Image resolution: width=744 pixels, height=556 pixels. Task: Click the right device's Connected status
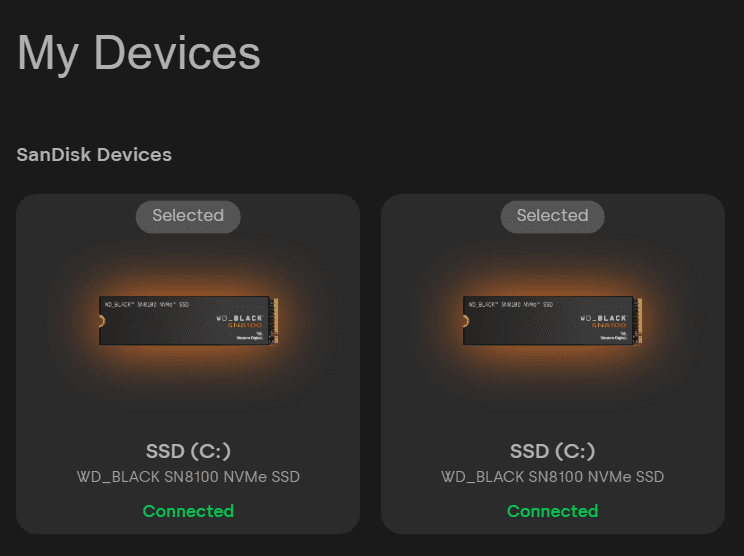552,511
